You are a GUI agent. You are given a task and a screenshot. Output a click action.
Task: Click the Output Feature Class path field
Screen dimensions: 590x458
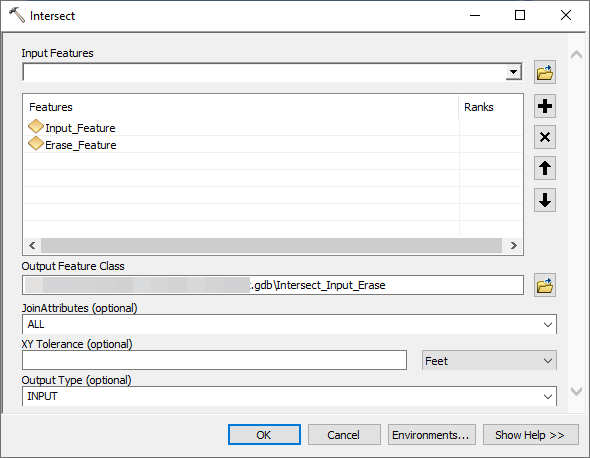[273, 285]
